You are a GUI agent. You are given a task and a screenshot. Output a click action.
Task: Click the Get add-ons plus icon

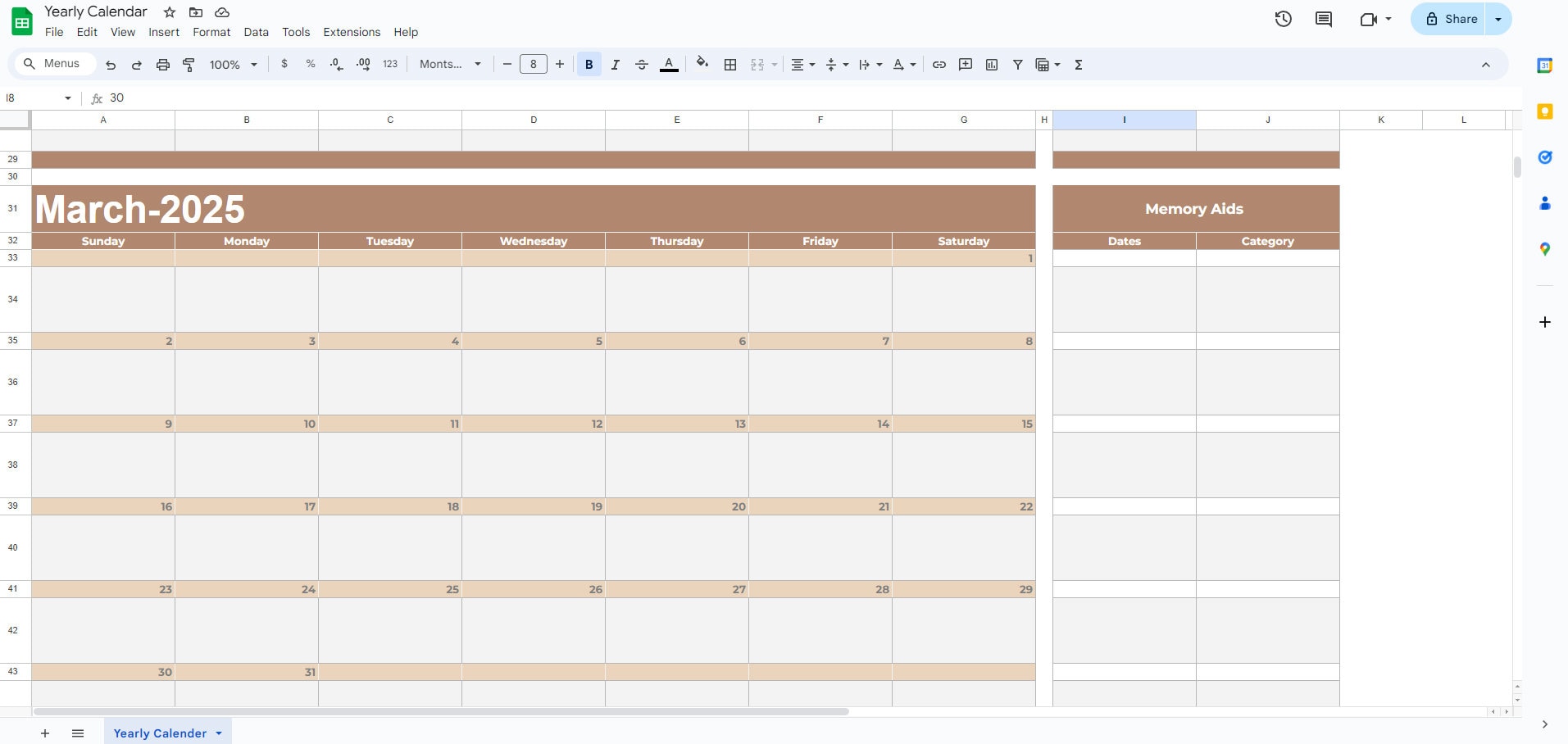click(x=1545, y=322)
